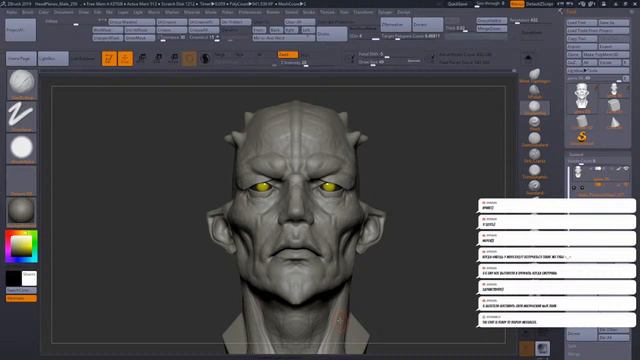Click Save As in Tool palette
This screenshot has height=360, width=640.
(614, 23)
